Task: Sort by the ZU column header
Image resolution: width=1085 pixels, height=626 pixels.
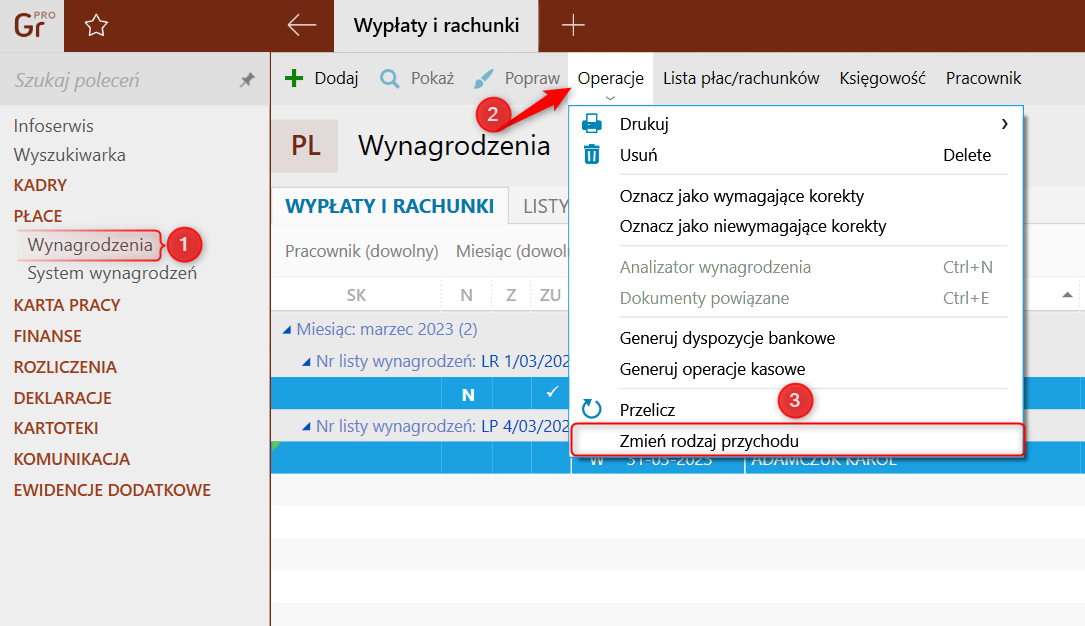Action: [x=550, y=295]
